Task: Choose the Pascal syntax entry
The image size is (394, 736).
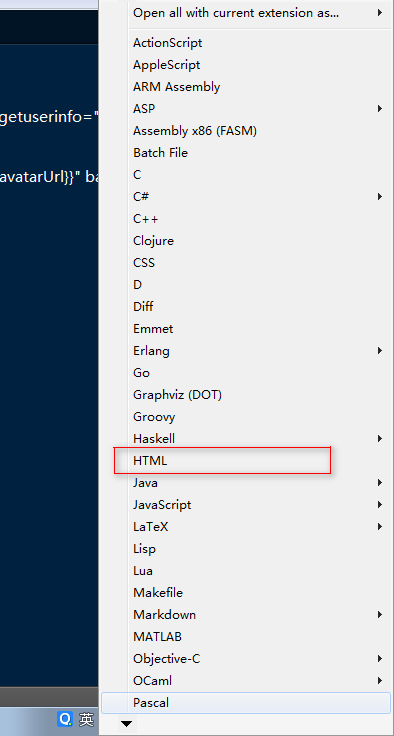Action: pos(246,703)
